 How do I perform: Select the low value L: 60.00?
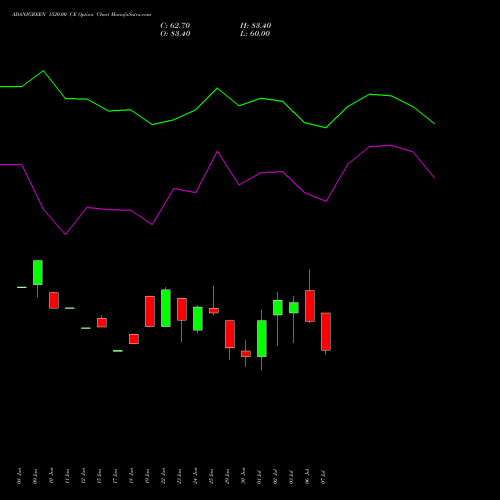(x=255, y=34)
